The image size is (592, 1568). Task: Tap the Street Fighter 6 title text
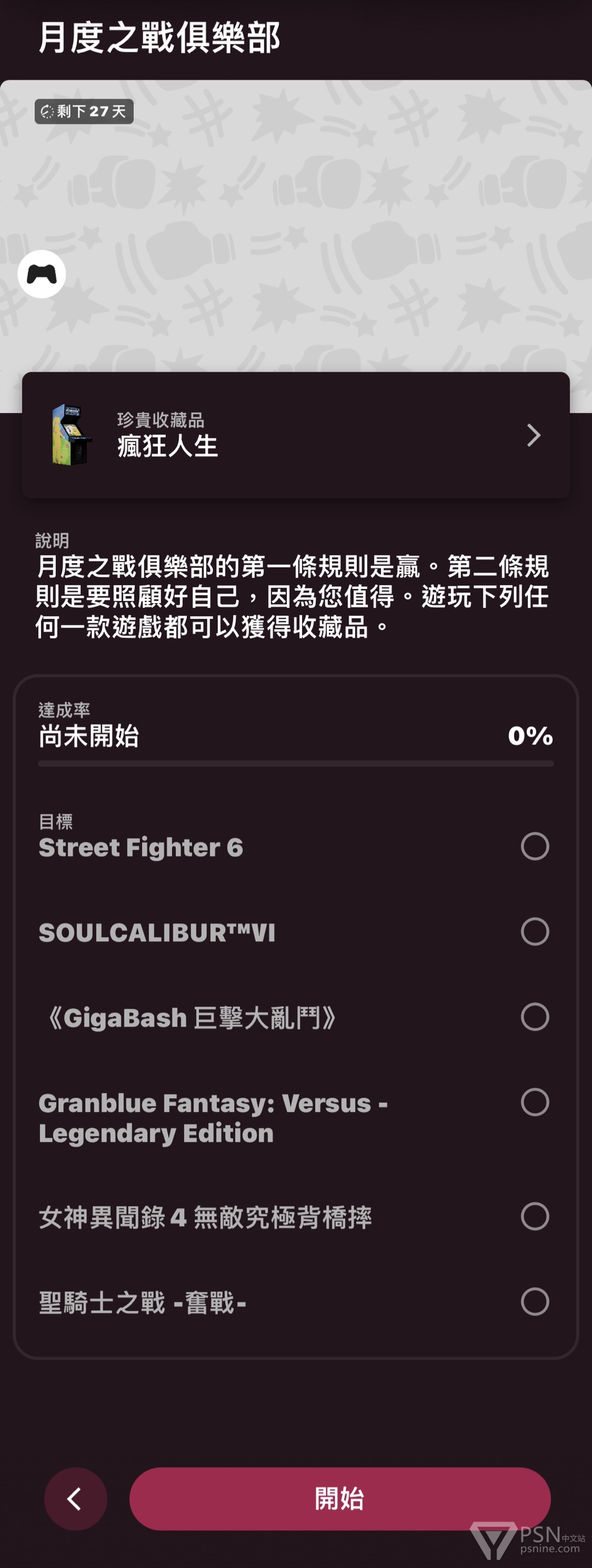[x=140, y=847]
